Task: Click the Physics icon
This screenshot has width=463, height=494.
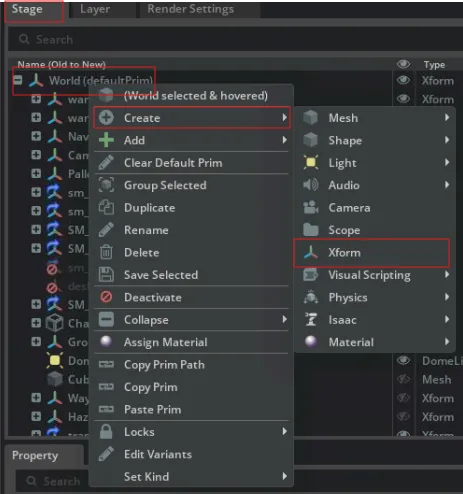Action: point(311,297)
